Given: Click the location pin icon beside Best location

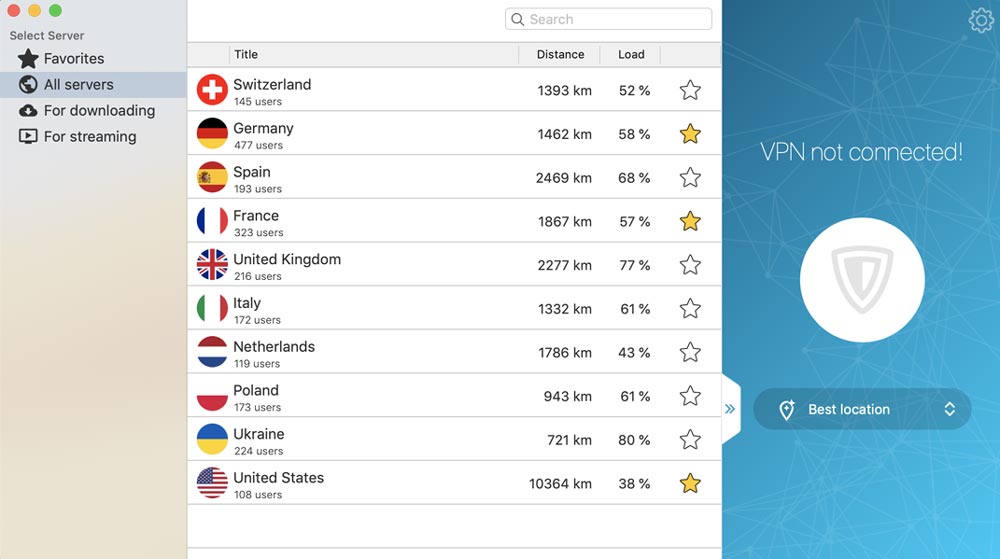Looking at the screenshot, I should (787, 409).
